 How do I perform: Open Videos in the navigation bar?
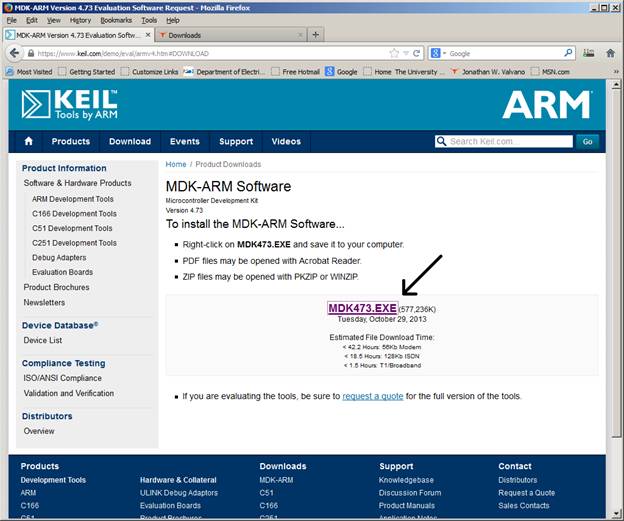286,141
